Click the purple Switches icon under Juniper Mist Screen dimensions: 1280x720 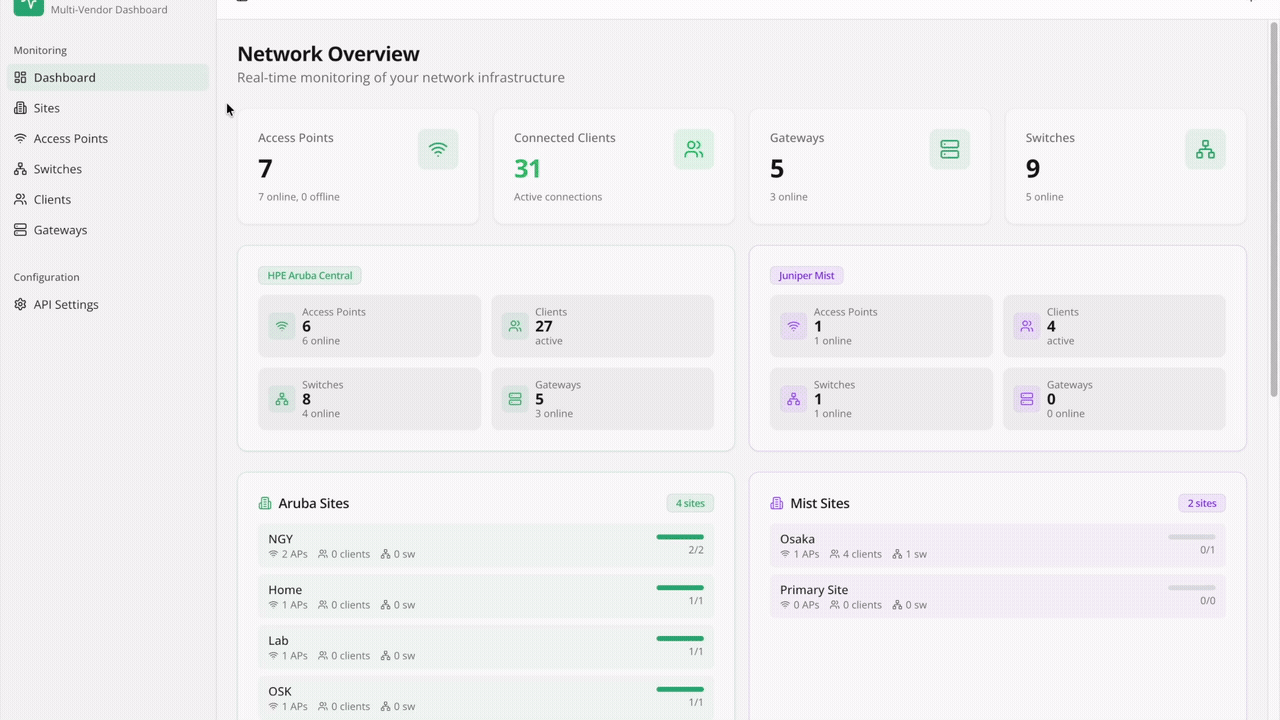pos(794,399)
